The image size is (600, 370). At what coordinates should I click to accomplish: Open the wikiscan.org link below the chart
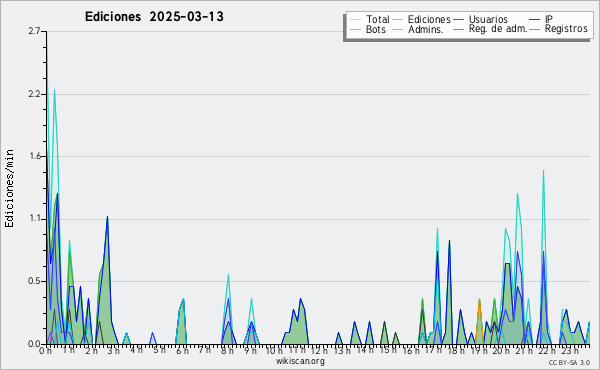coord(300,361)
